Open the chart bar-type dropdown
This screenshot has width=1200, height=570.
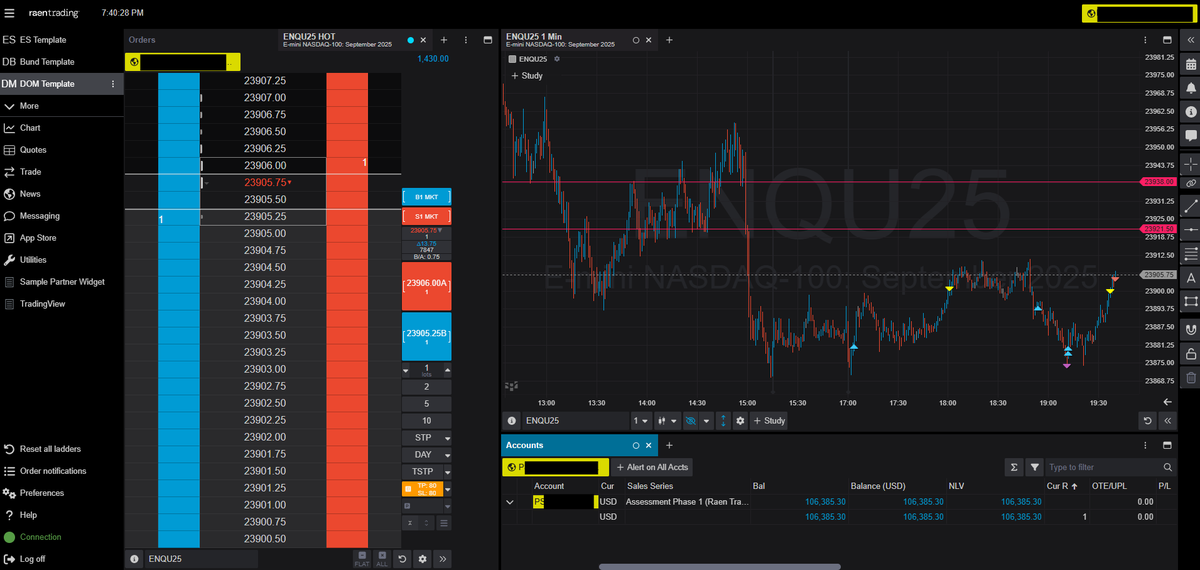666,421
